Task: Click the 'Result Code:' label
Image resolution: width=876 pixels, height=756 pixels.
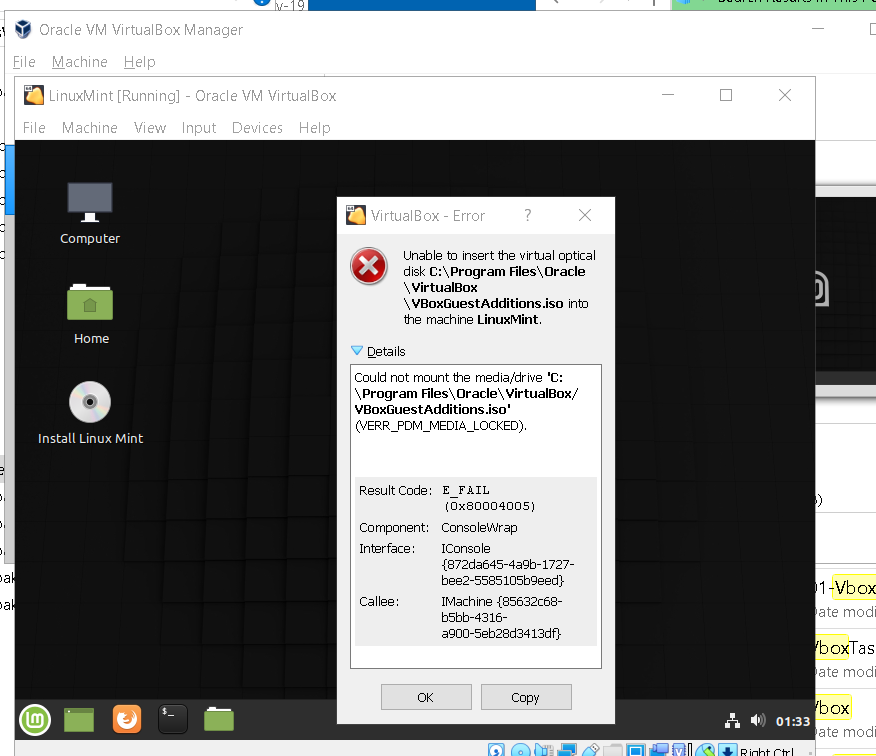Action: 396,491
